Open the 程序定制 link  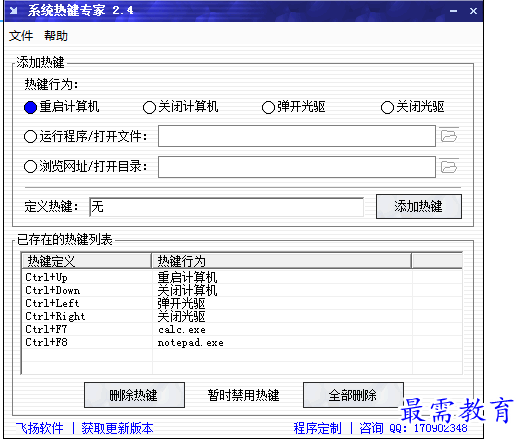[317, 428]
